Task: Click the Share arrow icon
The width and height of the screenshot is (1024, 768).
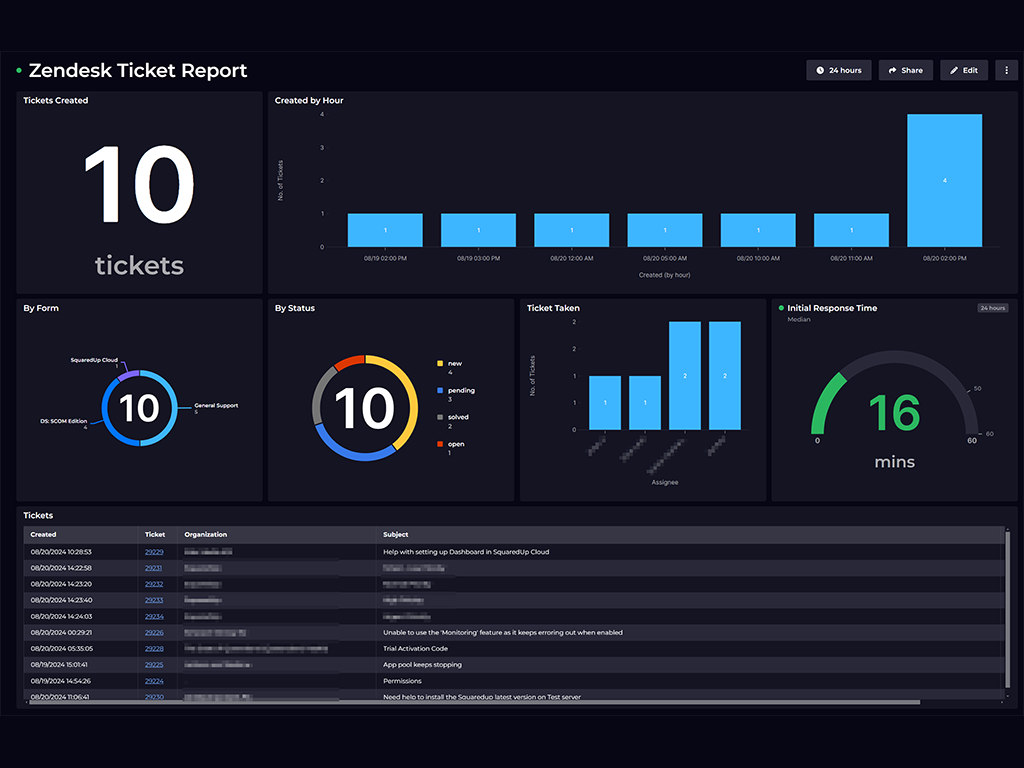Action: click(893, 71)
